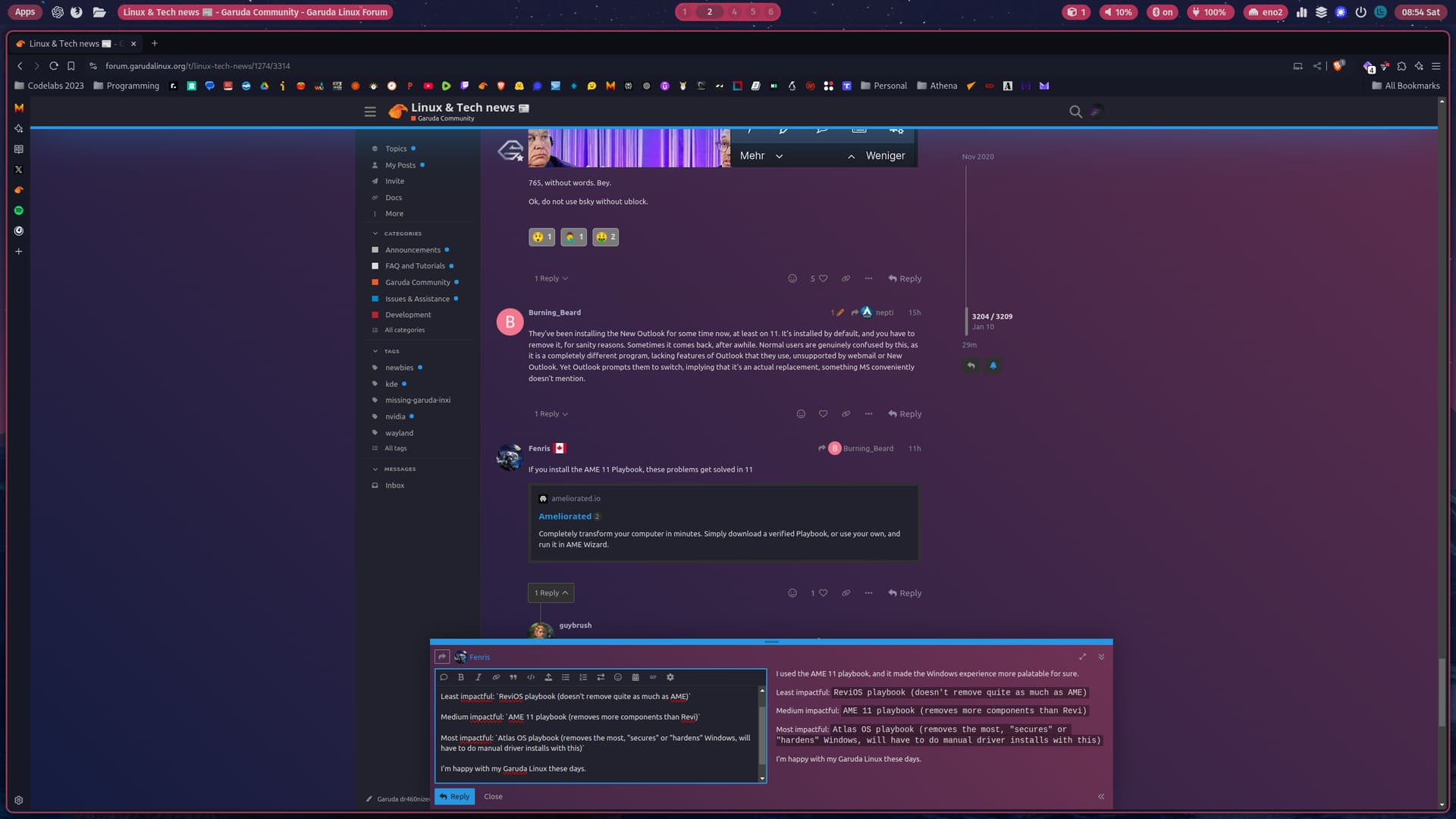
Task: Toggle text direction arrows in composer
Action: click(x=601, y=677)
